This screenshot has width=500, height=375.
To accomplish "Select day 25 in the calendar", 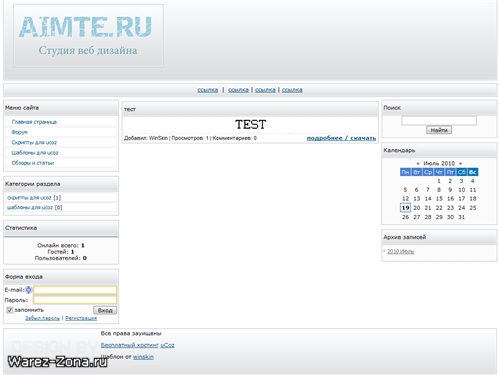I will tap(473, 208).
